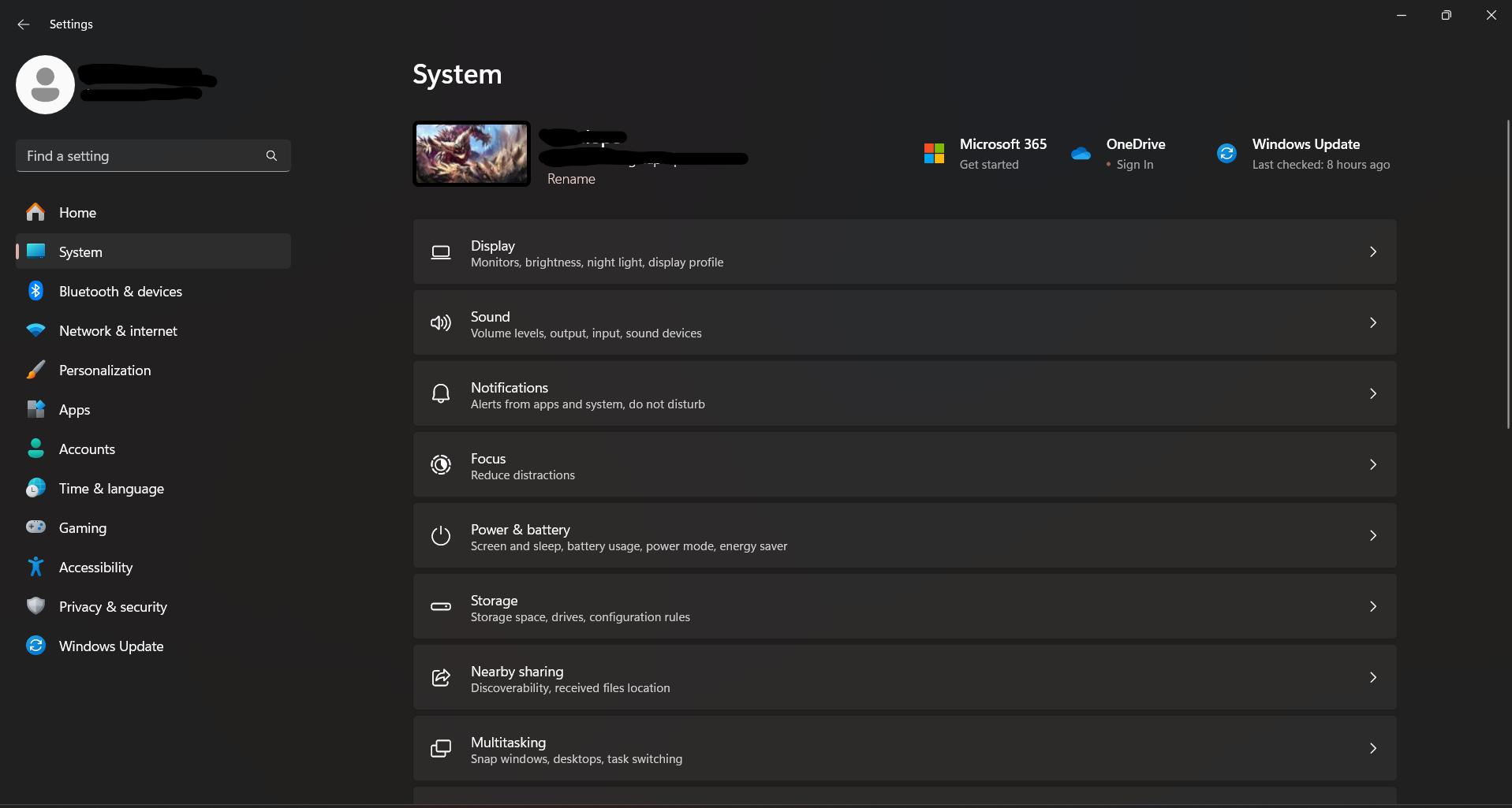This screenshot has width=1512, height=808.
Task: Click the OneDrive cloud icon
Action: (x=1080, y=153)
